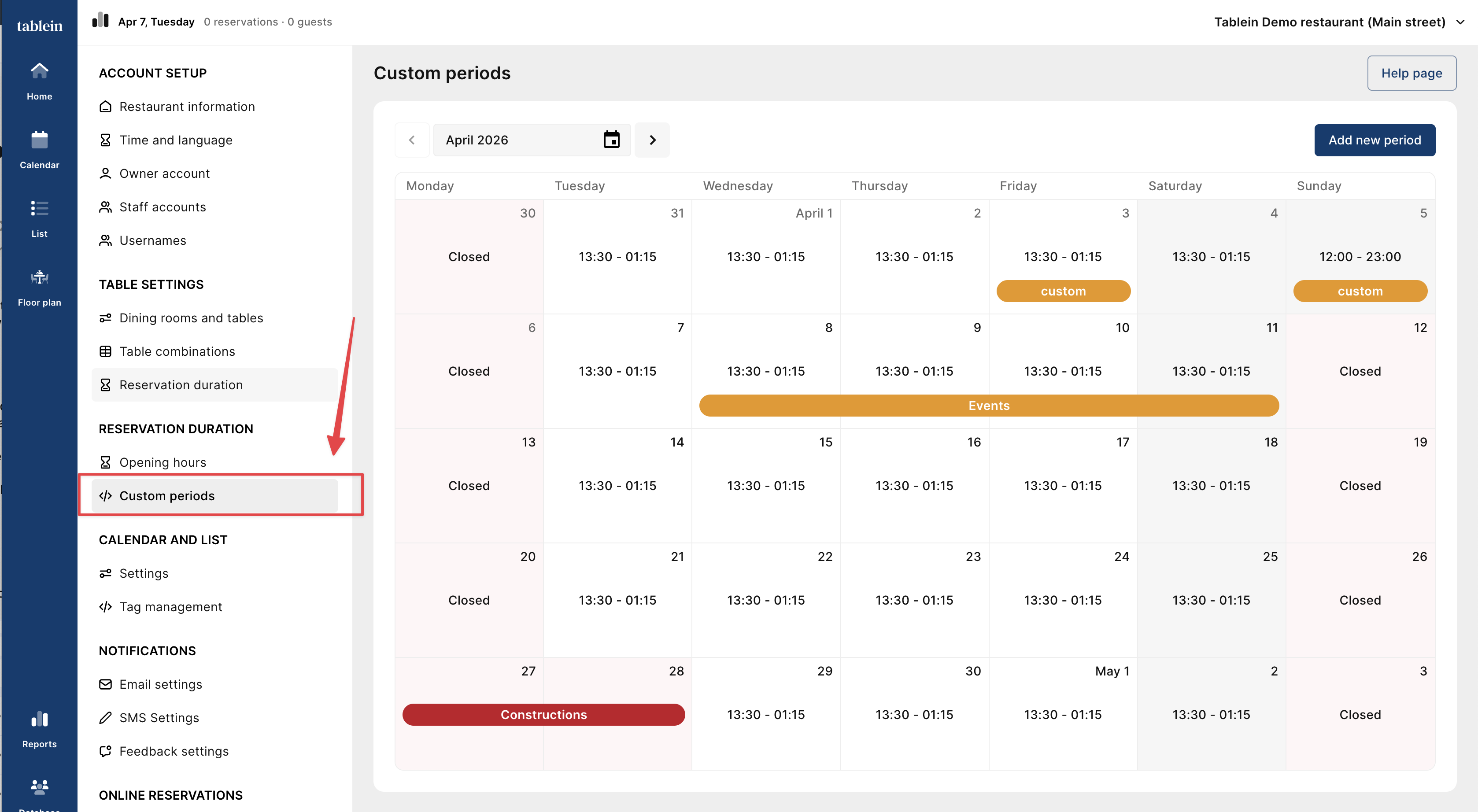Click the statistics bars icon in header
Screen dimensions: 1478x812
point(100,21)
